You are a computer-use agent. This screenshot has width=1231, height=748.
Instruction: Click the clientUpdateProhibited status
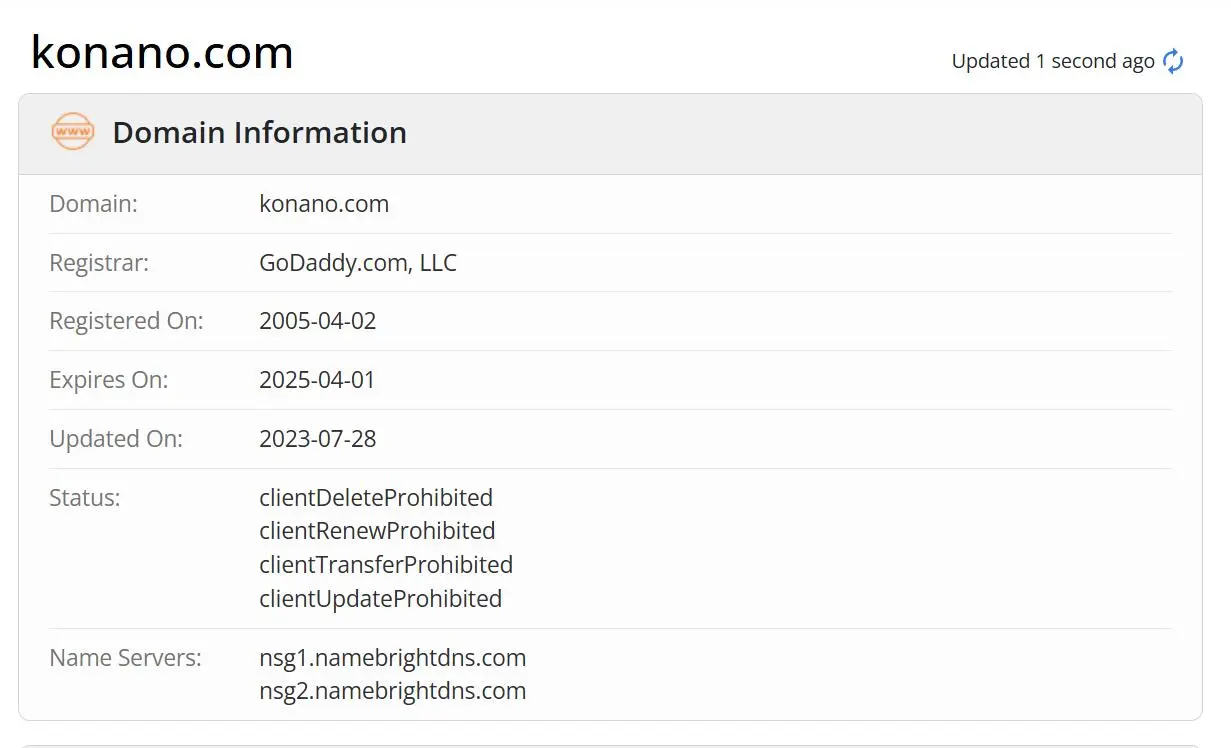pyautogui.click(x=381, y=598)
